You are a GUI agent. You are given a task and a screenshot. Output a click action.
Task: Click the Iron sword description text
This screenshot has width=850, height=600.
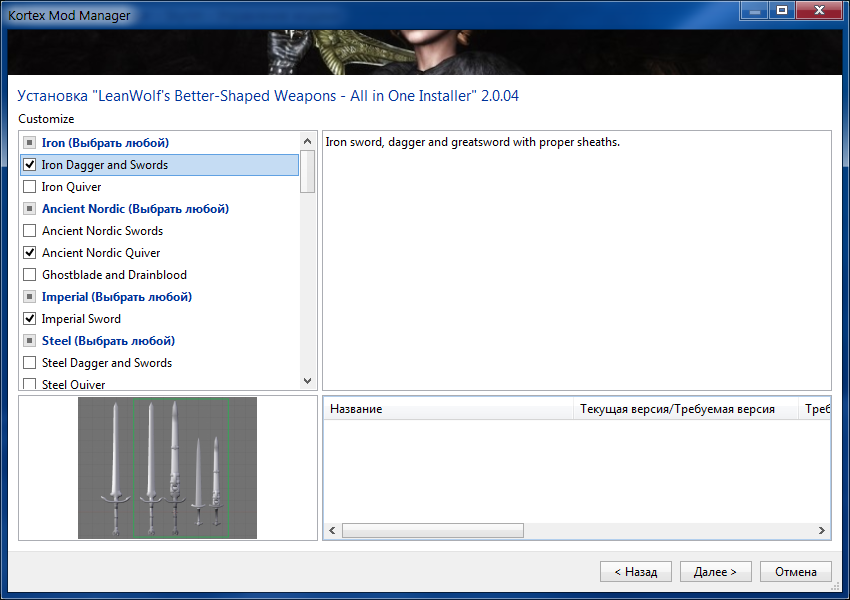click(473, 142)
